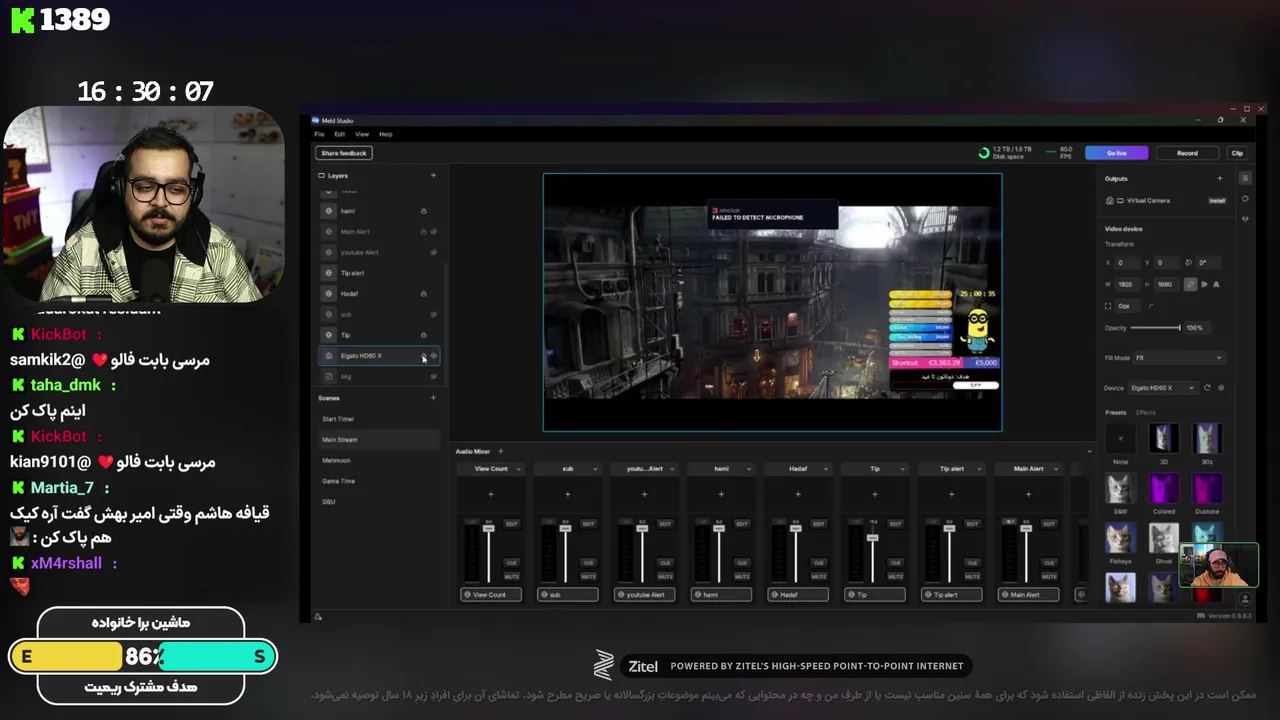The image size is (1280, 720).
Task: Open the Edit menu
Action: click(x=340, y=134)
